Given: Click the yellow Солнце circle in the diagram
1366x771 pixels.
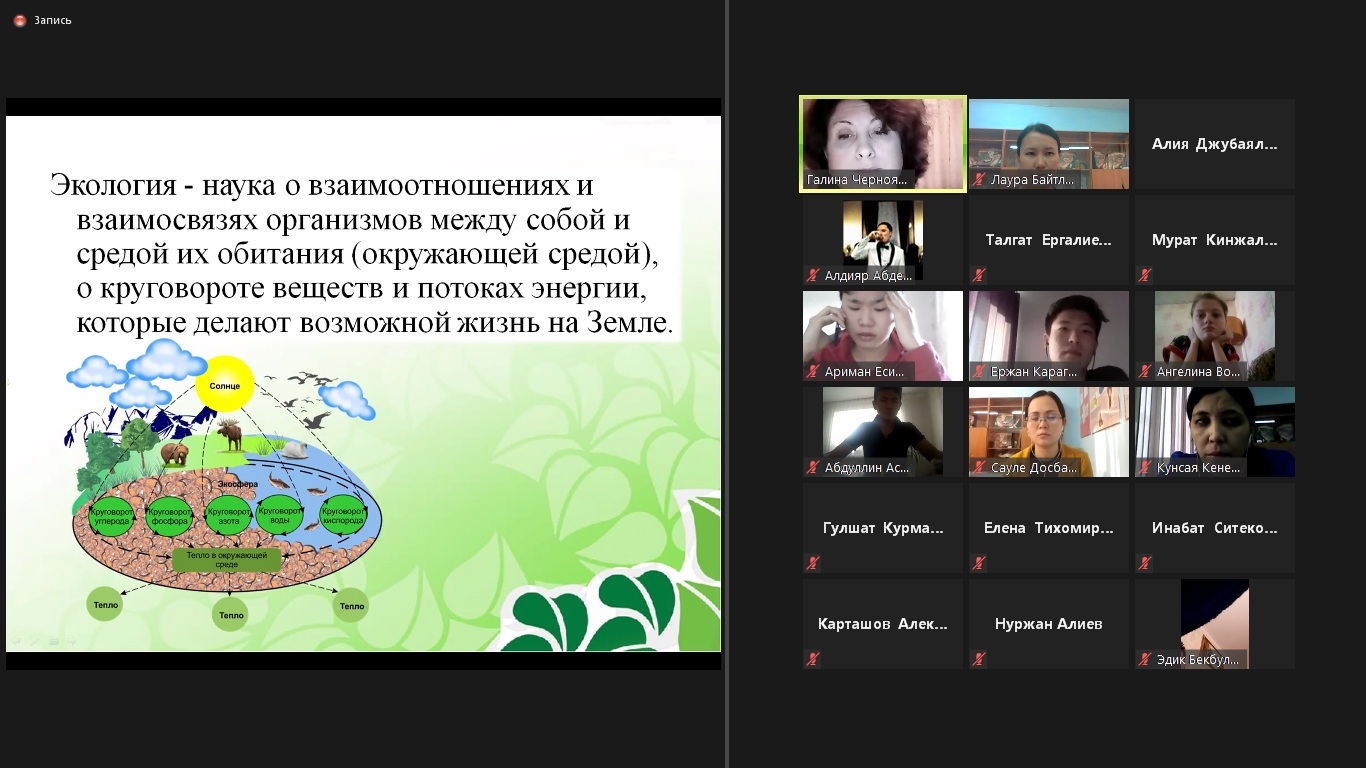Looking at the screenshot, I should (225, 387).
